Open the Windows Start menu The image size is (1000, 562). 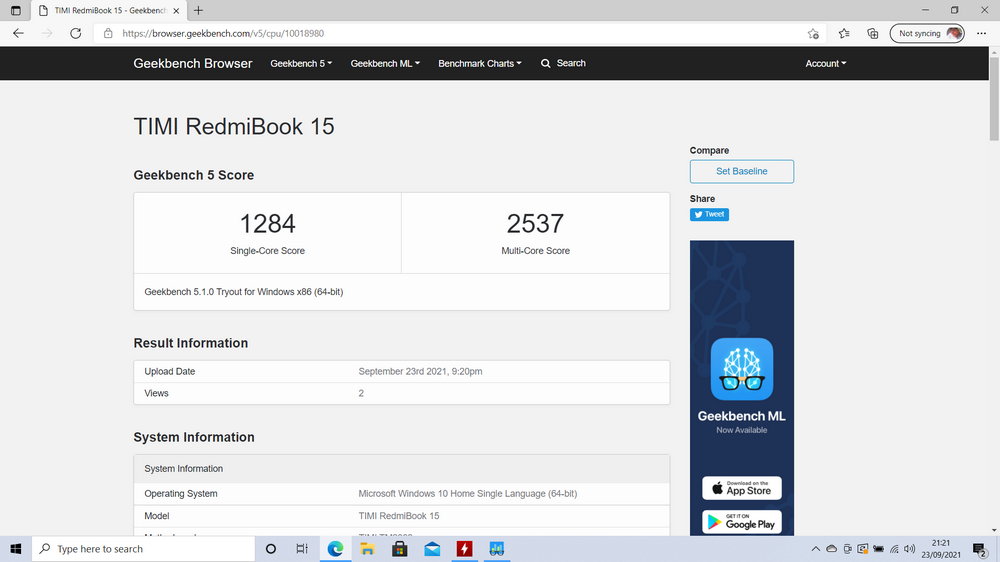tap(16, 549)
